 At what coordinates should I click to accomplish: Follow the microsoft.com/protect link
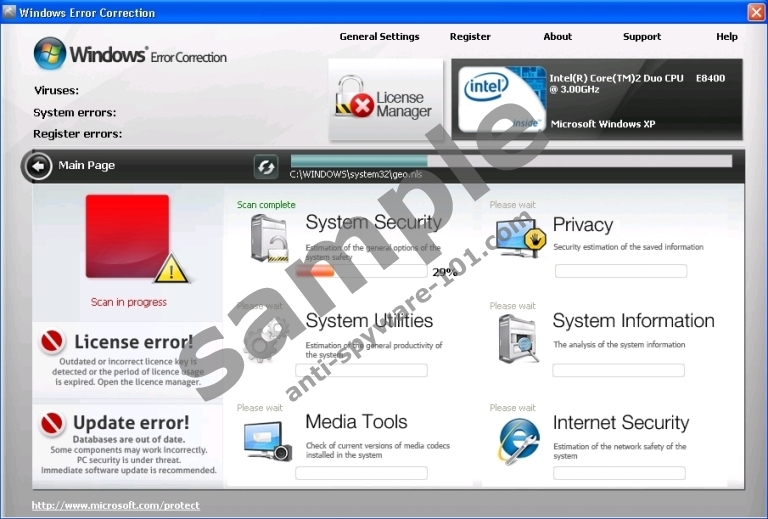point(115,505)
